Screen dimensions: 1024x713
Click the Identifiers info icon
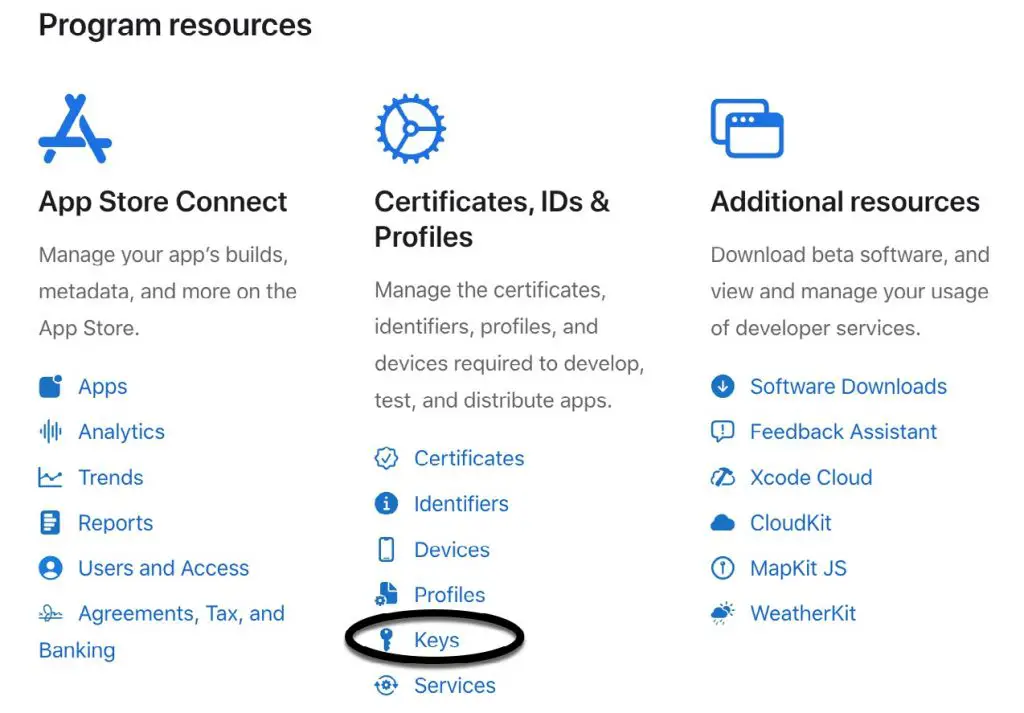click(386, 504)
